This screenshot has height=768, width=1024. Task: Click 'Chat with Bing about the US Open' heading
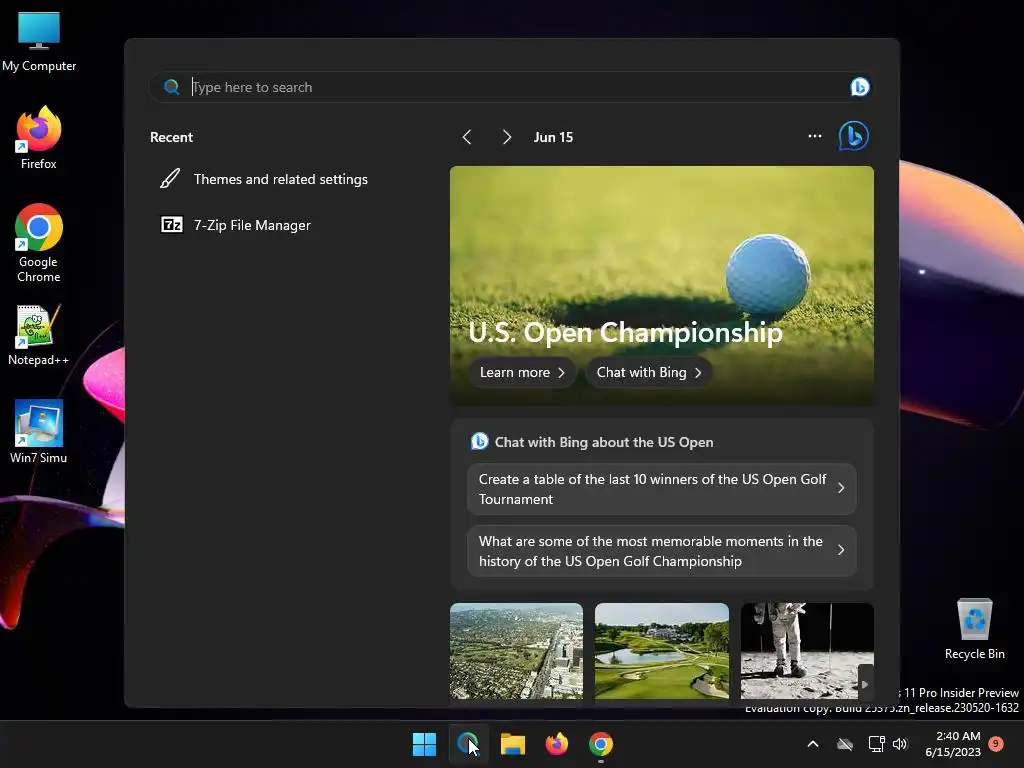(x=603, y=442)
